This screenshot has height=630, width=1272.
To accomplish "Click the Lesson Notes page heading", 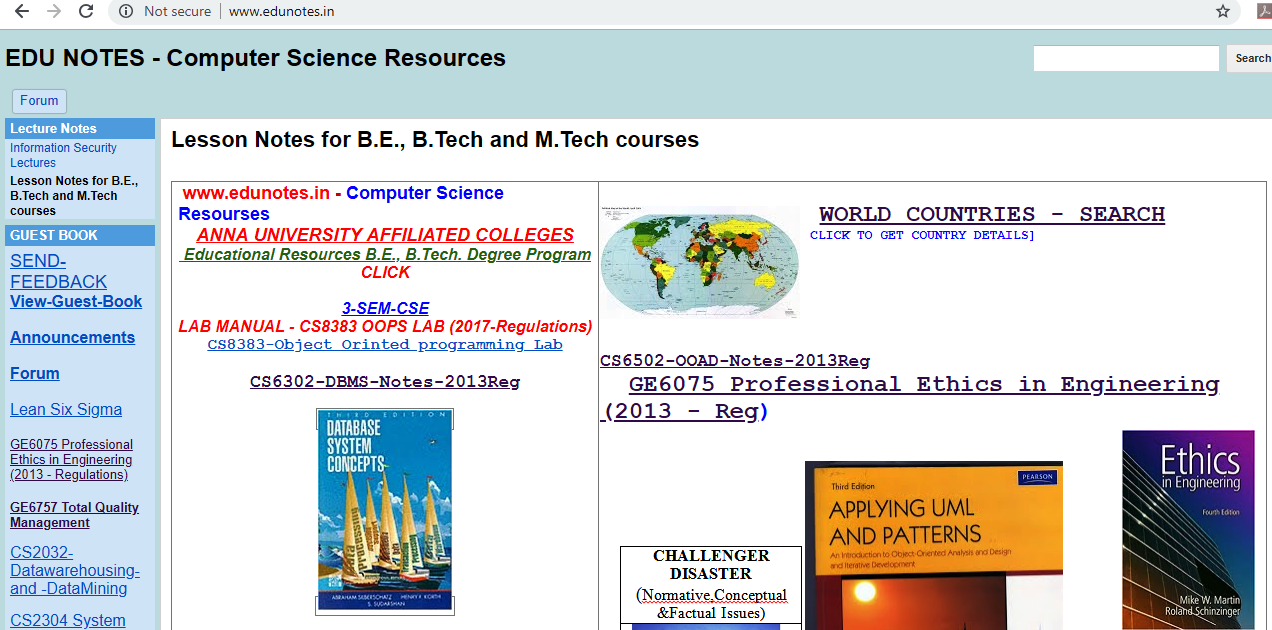I will click(435, 139).
